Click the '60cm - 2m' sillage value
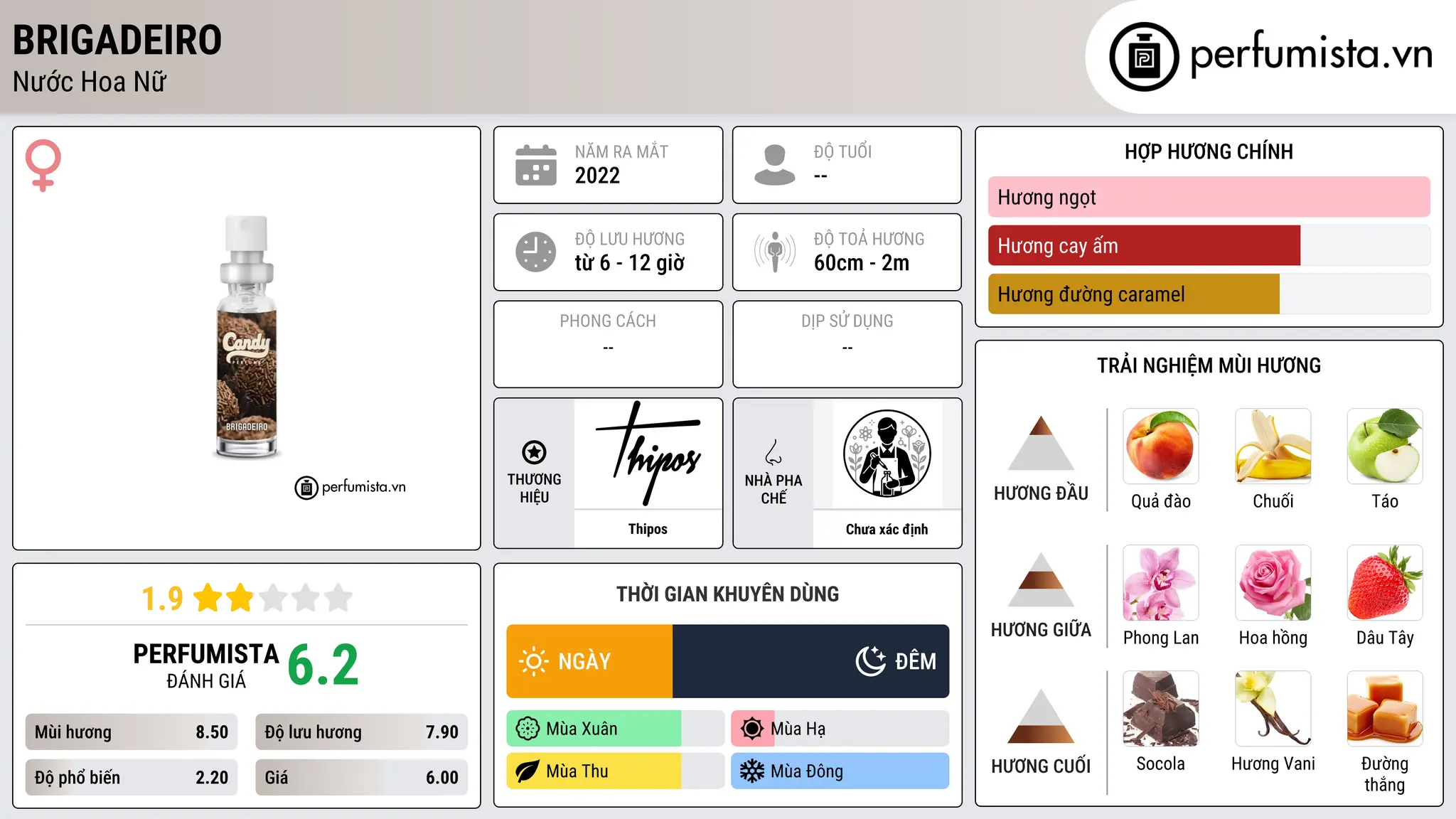Image resolution: width=1456 pixels, height=819 pixels. 862,263
